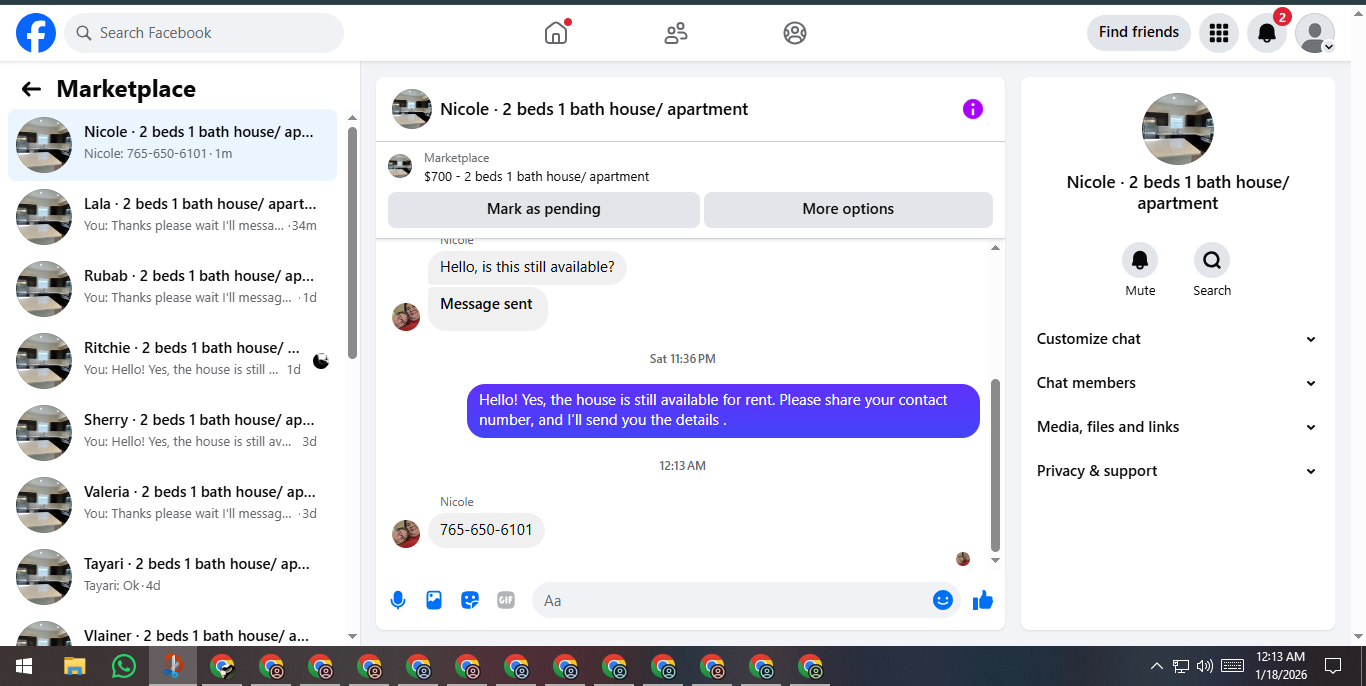
Task: Click the message input field Aa
Action: 735,600
